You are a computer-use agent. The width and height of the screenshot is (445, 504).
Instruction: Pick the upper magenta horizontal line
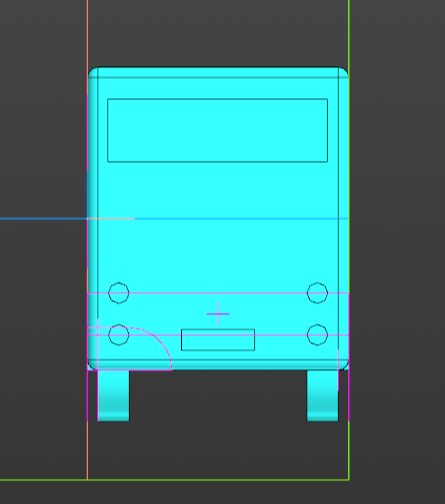[218, 293]
